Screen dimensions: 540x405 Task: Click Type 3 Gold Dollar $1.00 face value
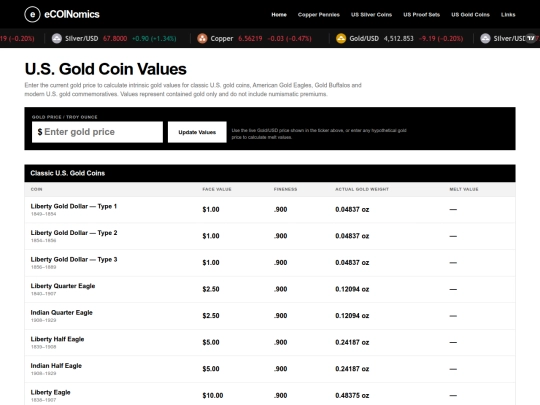211,263
